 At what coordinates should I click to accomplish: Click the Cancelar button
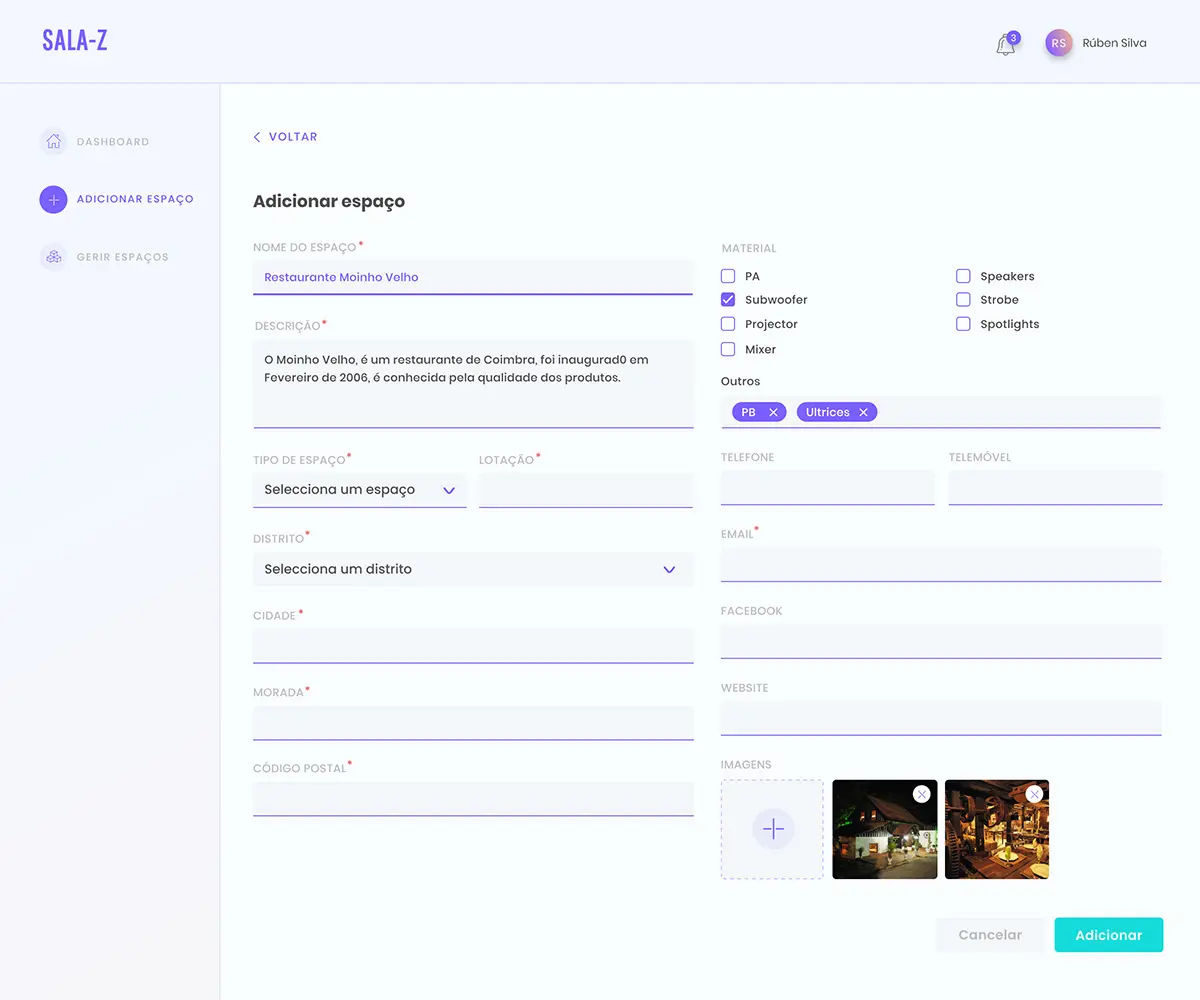(990, 935)
